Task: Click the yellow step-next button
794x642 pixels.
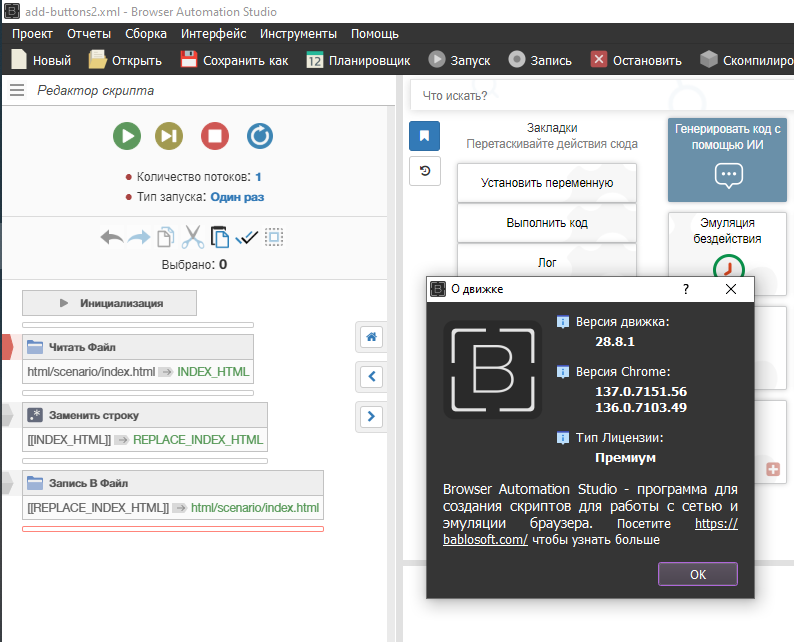Action: [170, 135]
